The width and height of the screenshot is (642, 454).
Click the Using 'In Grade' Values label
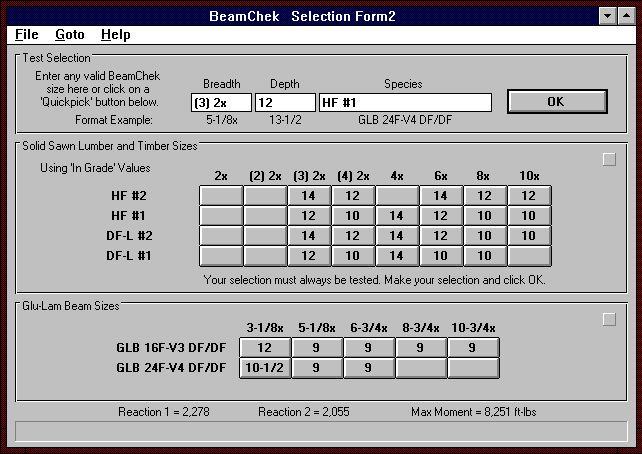[x=95, y=168]
